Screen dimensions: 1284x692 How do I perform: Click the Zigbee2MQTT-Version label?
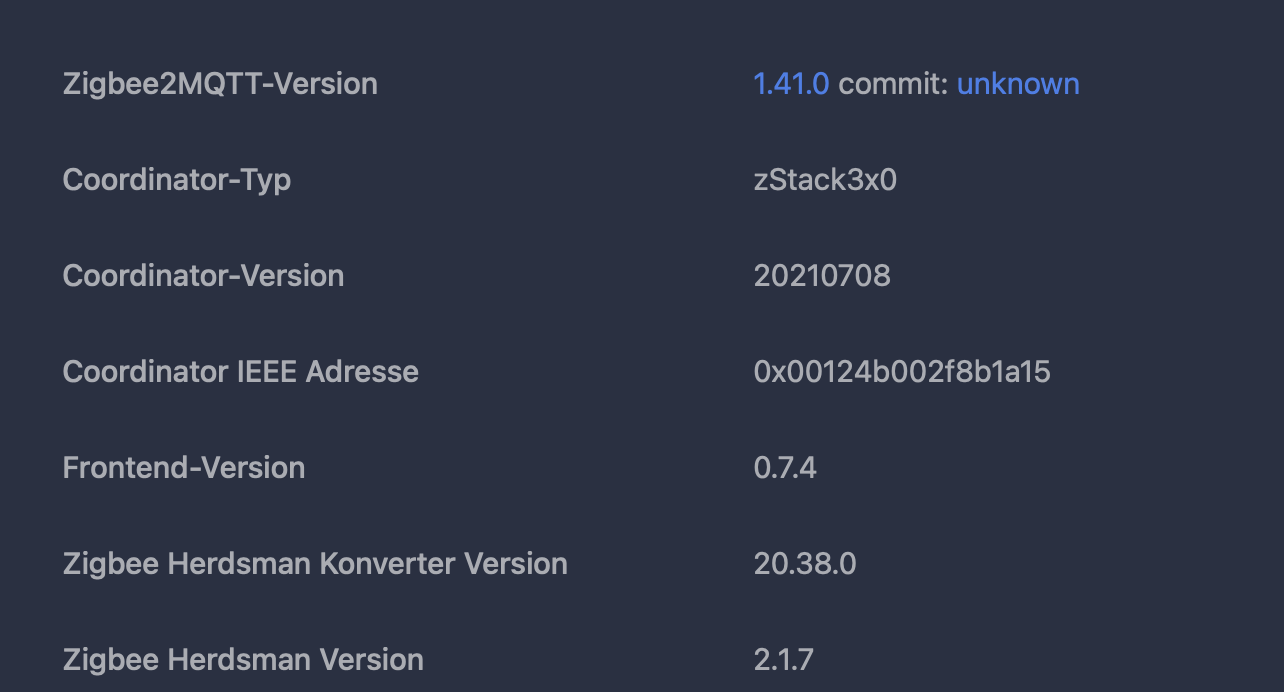(x=220, y=84)
